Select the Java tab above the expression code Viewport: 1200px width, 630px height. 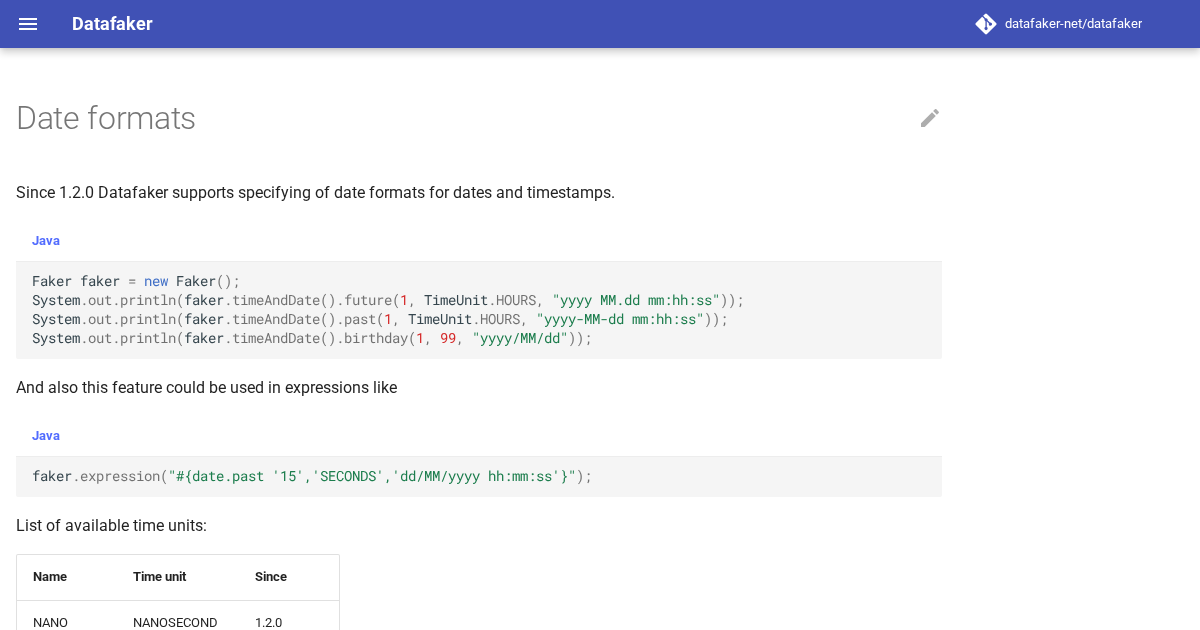(x=46, y=436)
